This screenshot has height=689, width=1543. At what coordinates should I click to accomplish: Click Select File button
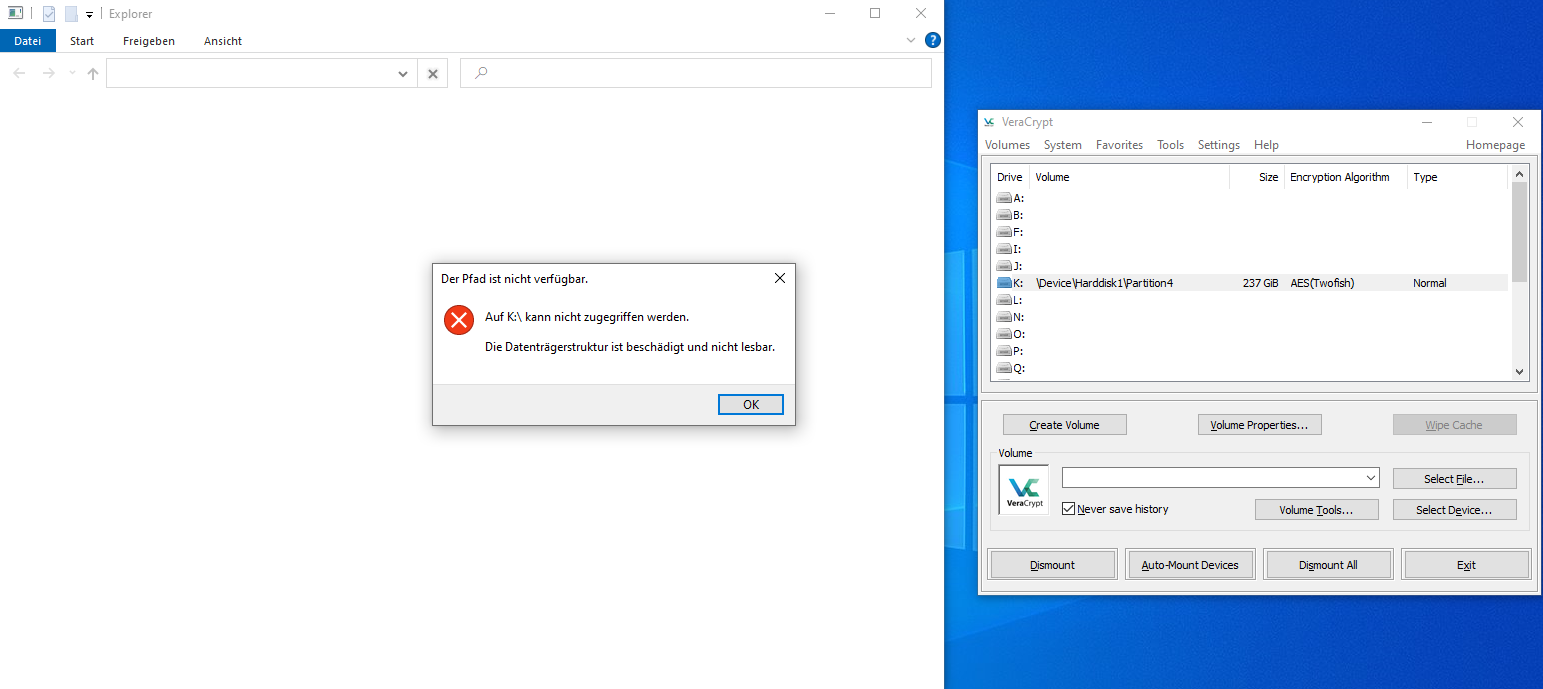coord(1454,479)
